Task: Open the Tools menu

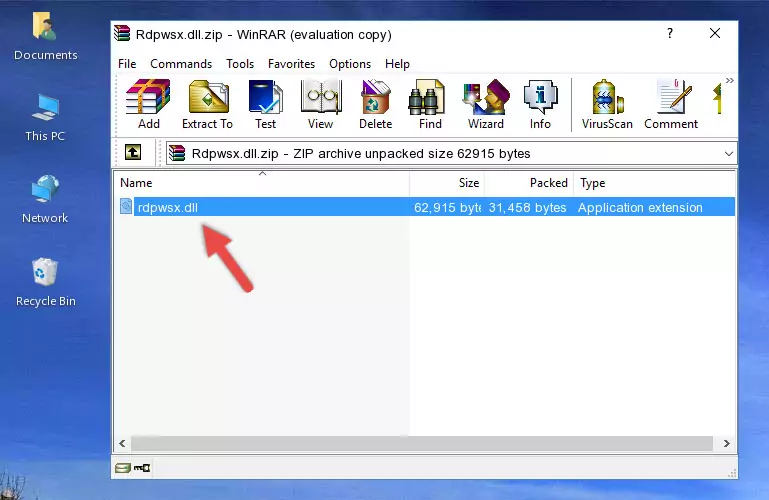Action: tap(240, 64)
